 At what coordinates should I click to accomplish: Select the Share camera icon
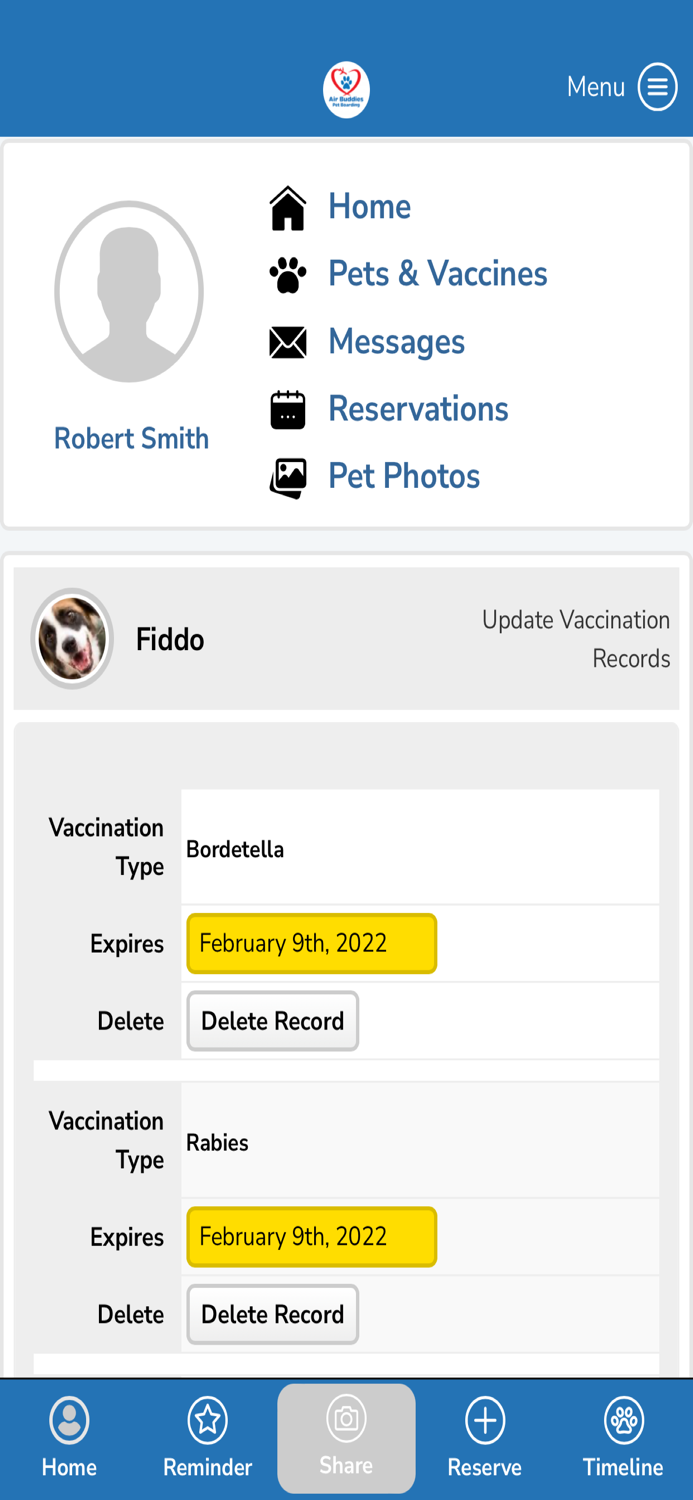click(346, 1420)
